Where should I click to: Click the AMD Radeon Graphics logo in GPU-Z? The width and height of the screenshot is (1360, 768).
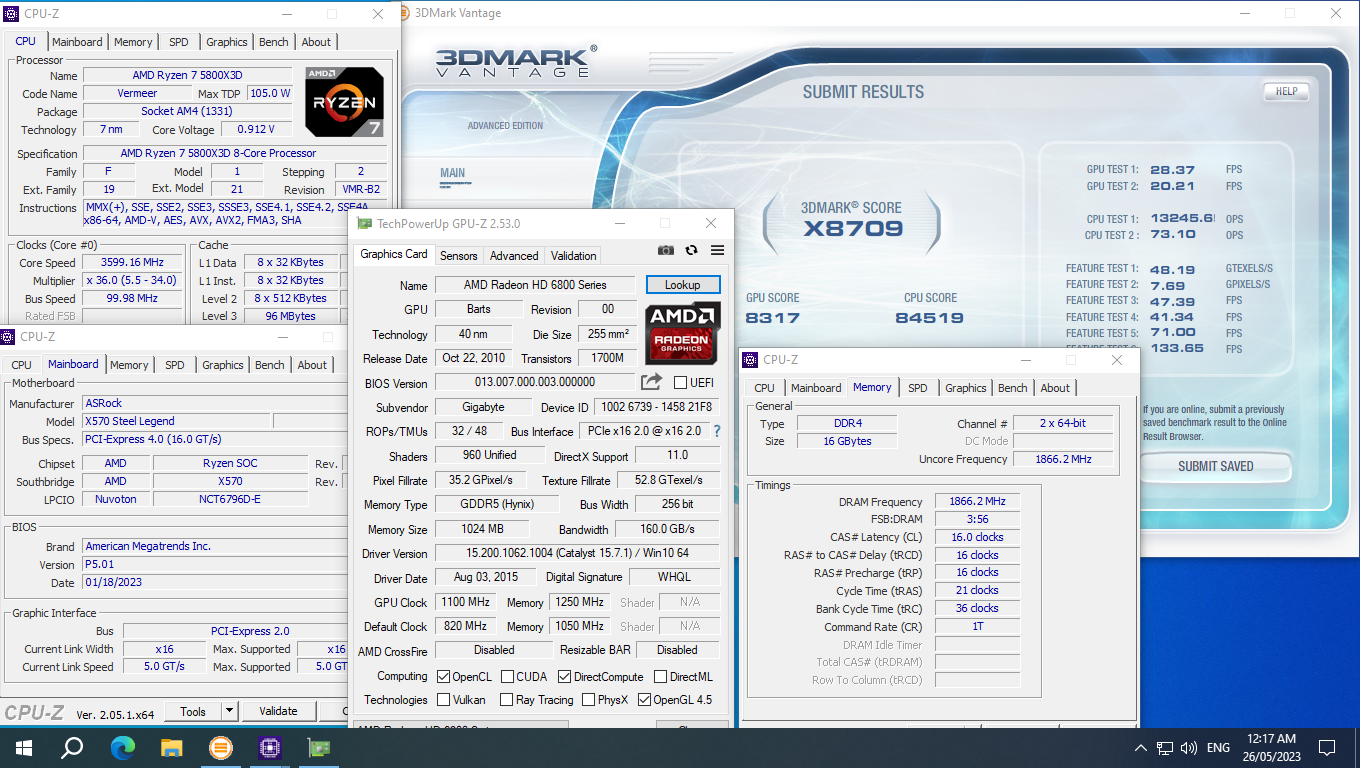tap(683, 333)
